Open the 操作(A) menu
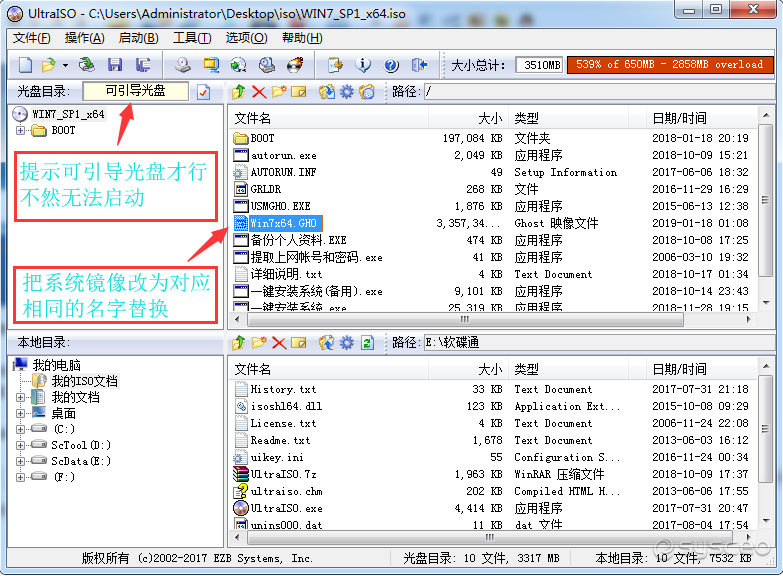Screen dimensions: 783x576 (x=84, y=38)
